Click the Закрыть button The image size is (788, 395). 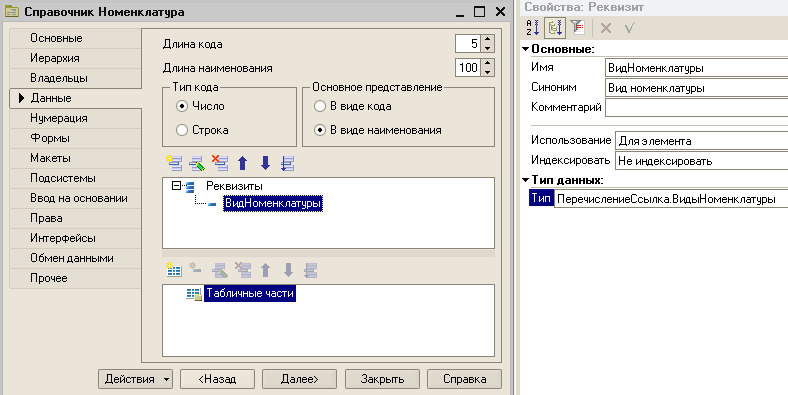(382, 379)
